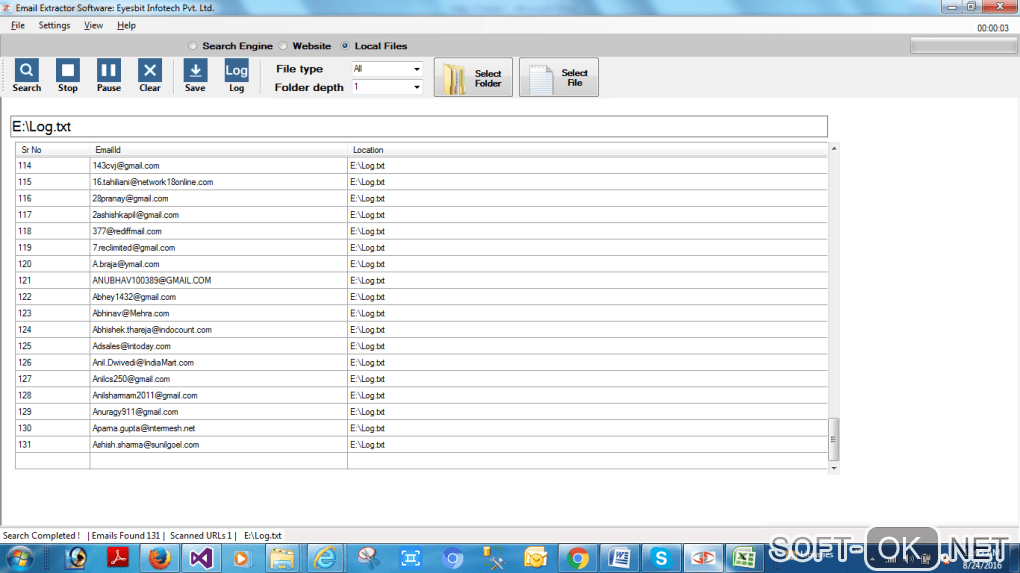Select email A.braja@ymail.com

click(126, 264)
